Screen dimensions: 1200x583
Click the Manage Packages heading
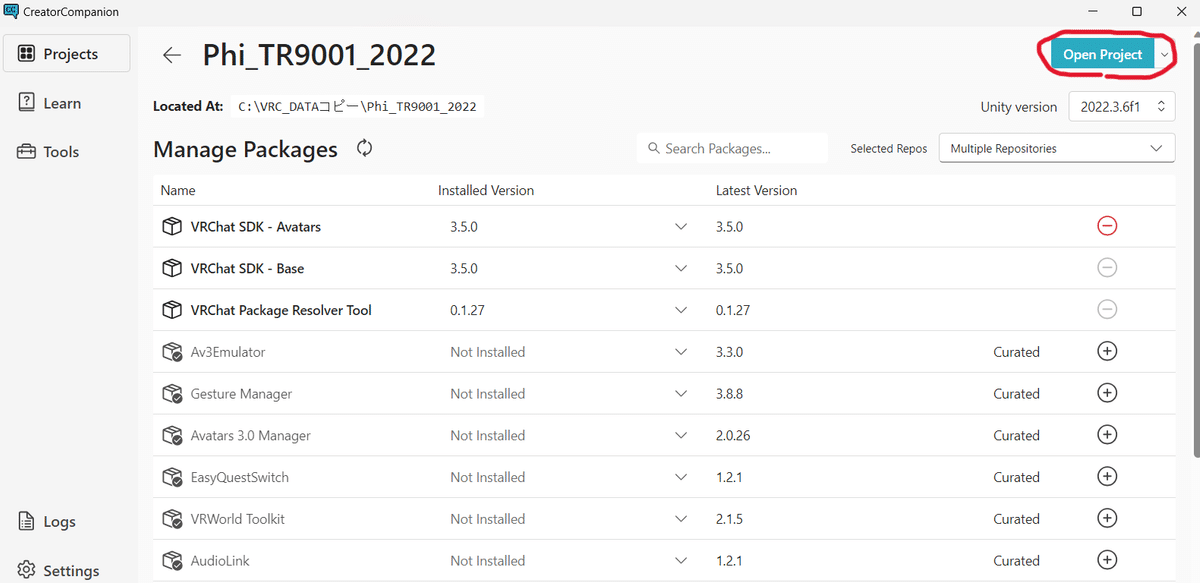(245, 150)
